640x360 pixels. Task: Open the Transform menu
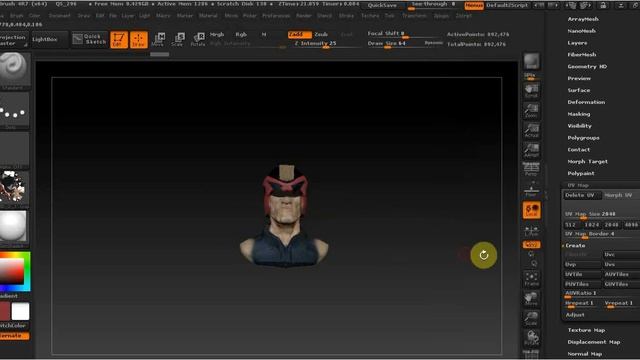414,16
